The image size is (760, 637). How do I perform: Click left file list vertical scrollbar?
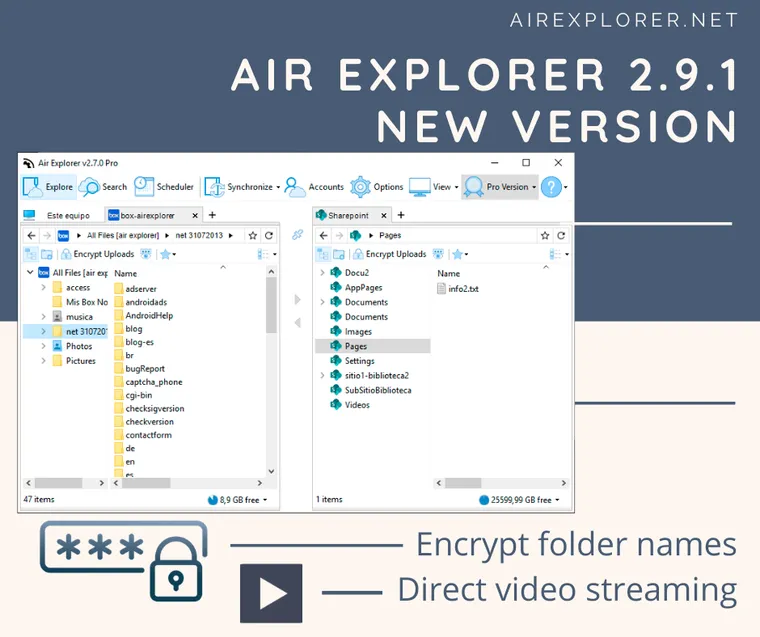coord(271,305)
